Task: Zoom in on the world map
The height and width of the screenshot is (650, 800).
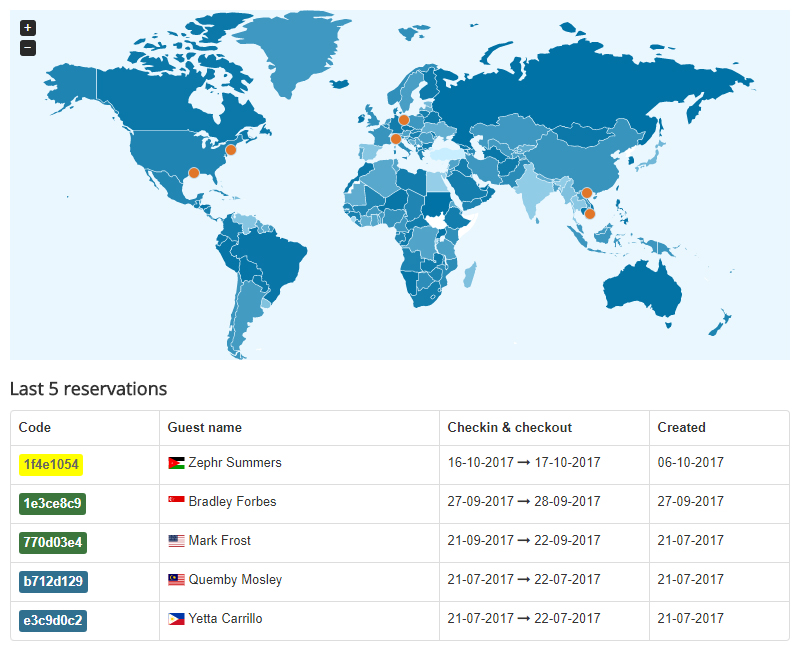Action: pos(27,27)
